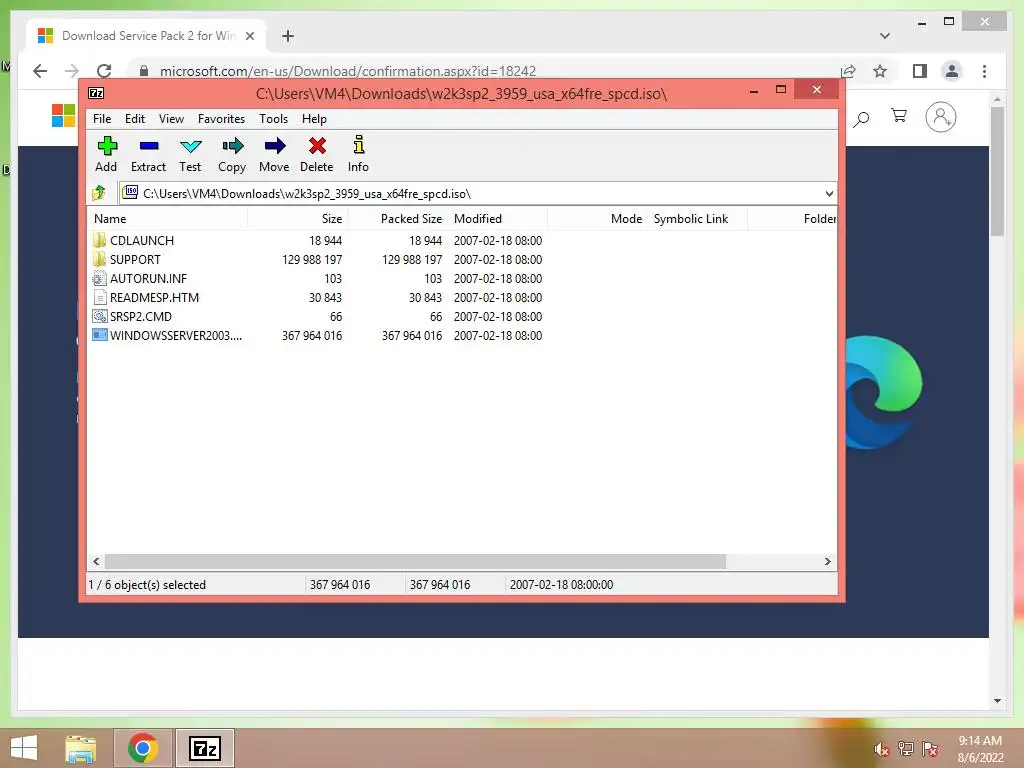Click the '1 / 6 object(s) selected' status text
This screenshot has height=768, width=1024.
pyautogui.click(x=147, y=584)
